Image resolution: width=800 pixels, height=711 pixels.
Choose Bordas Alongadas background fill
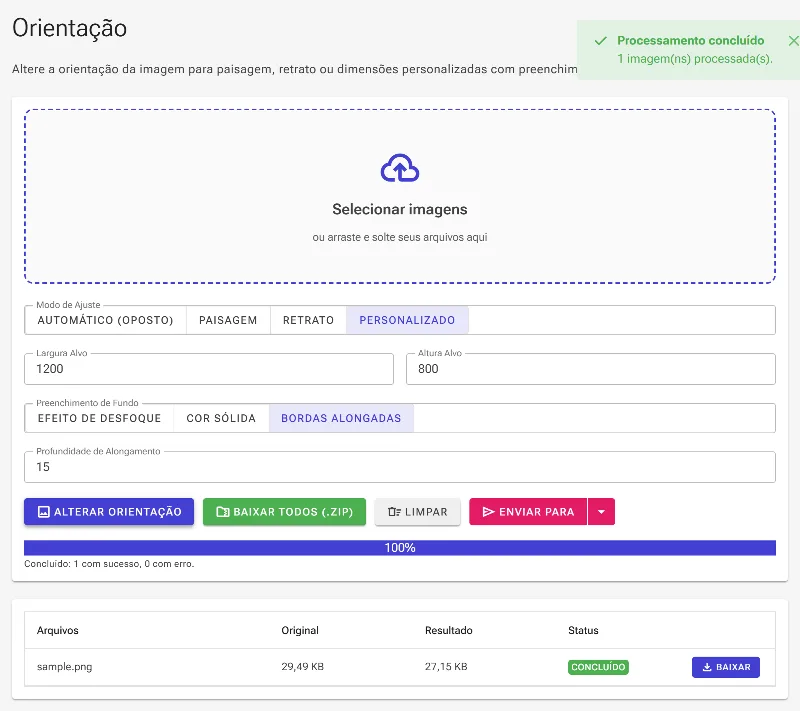(x=341, y=418)
